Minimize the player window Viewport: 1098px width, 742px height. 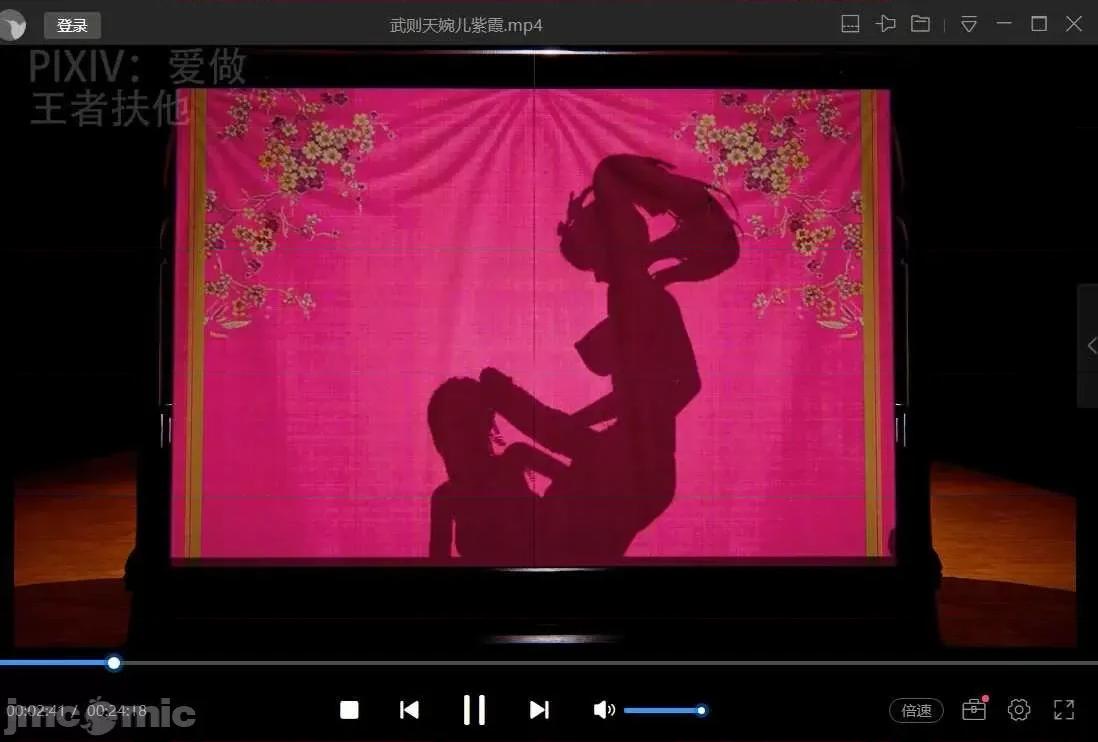click(x=1004, y=24)
